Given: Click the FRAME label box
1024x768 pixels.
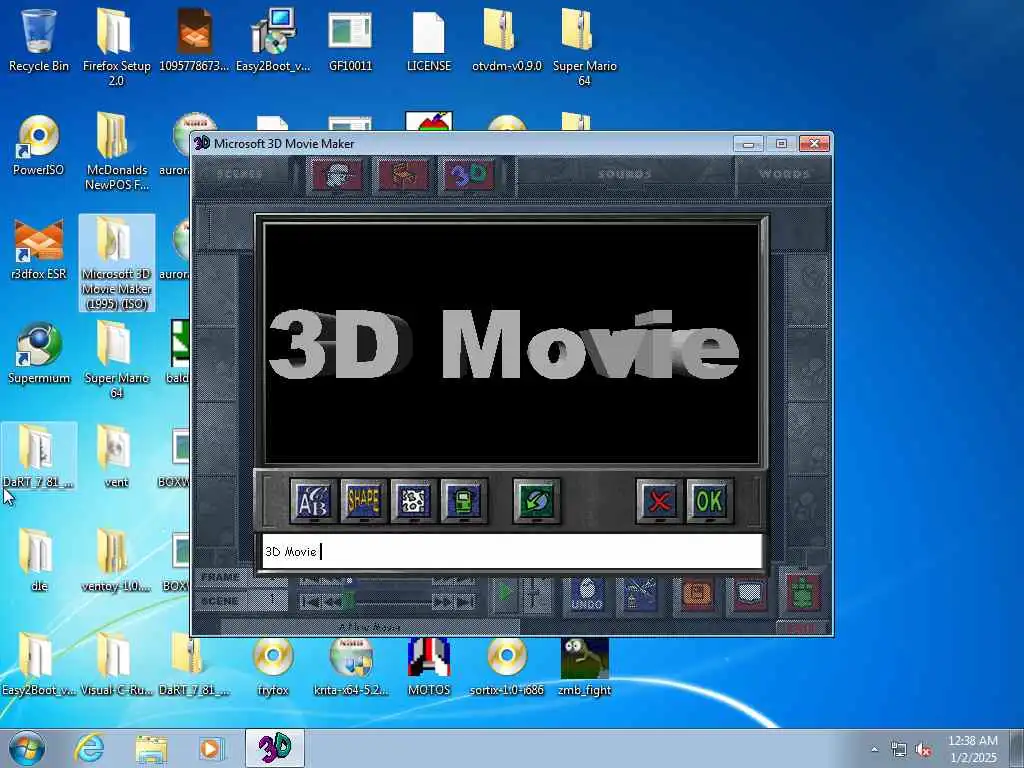Looking at the screenshot, I should pyautogui.click(x=220, y=577).
